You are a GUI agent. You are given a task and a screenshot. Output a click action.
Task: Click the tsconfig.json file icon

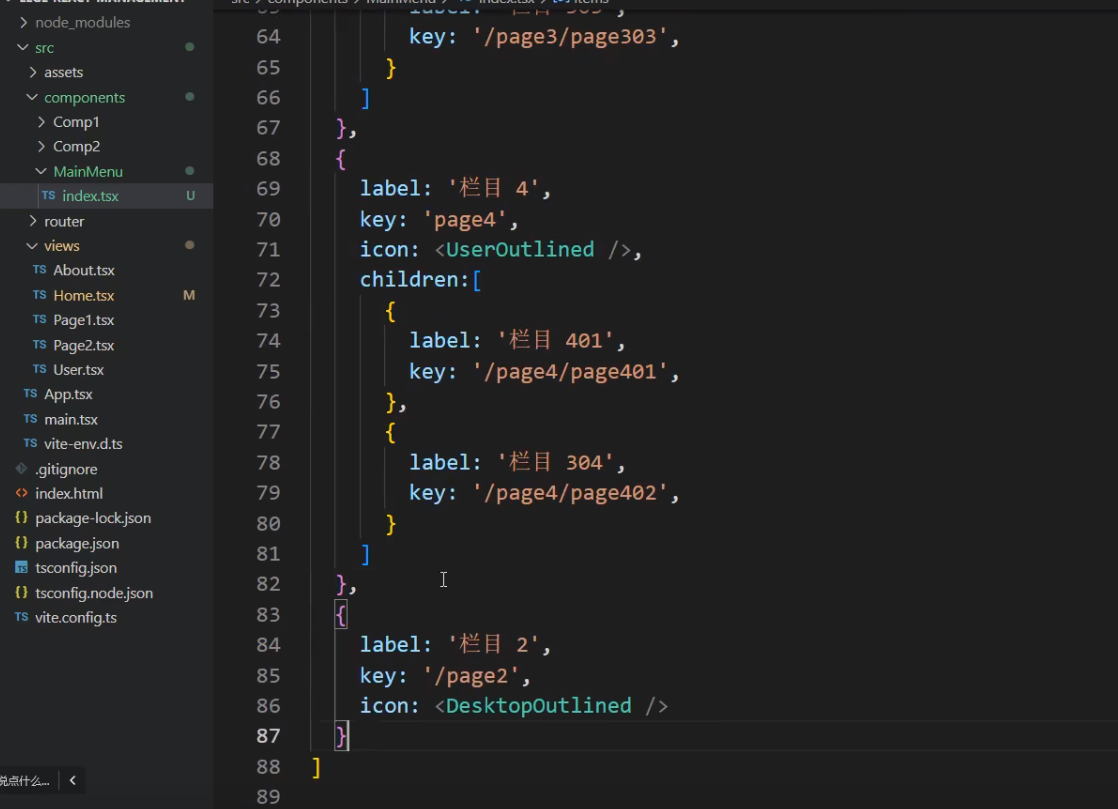[21, 568]
